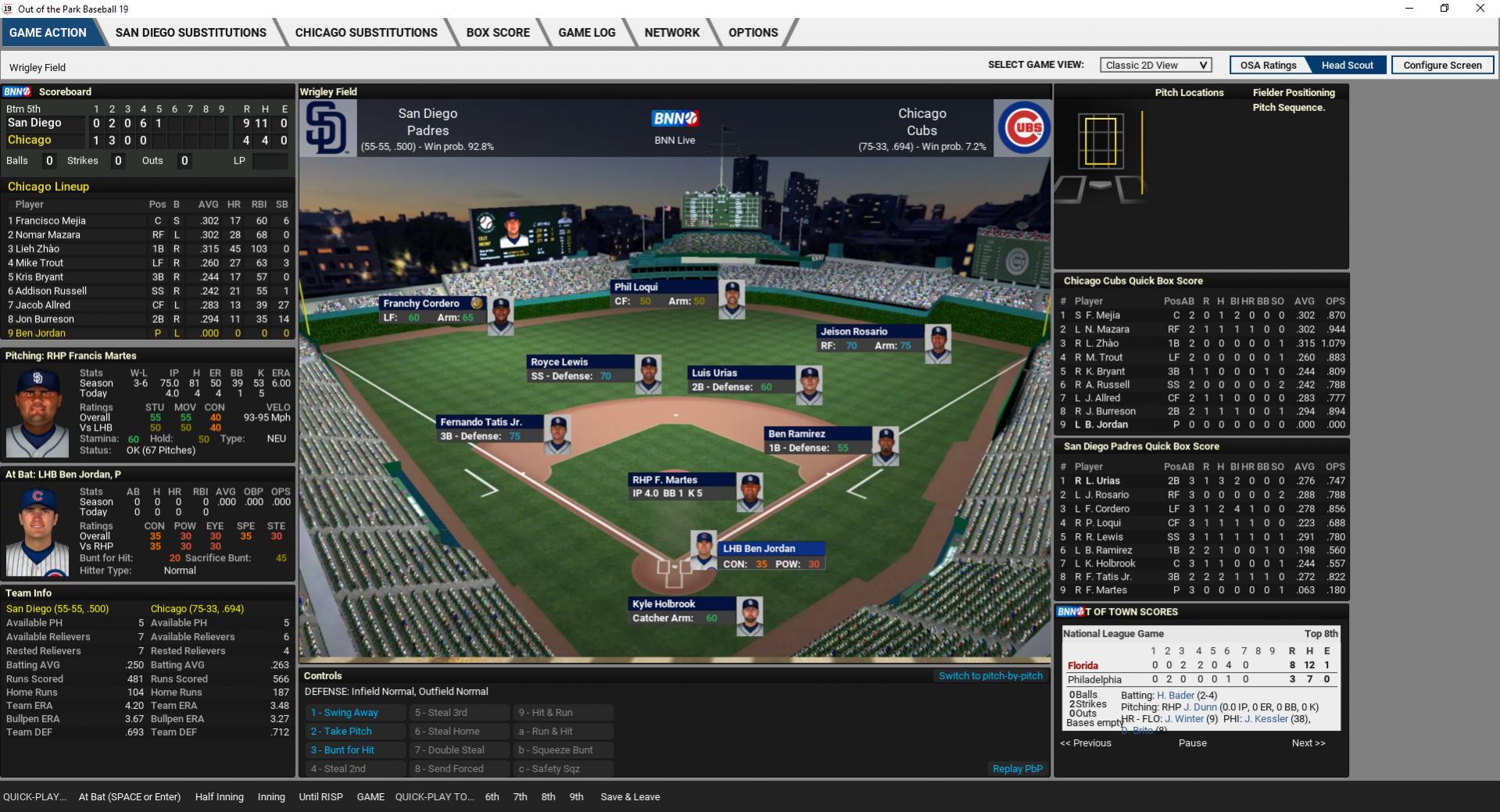The image size is (1500, 812).
Task: Open the Box Score tab
Action: (x=498, y=33)
